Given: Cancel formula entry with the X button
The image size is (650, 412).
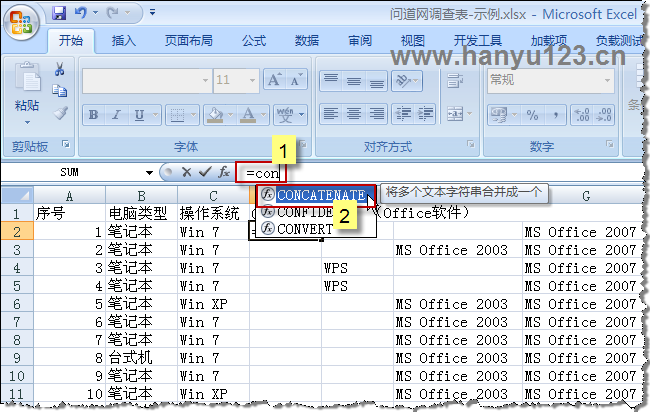Looking at the screenshot, I should pyautogui.click(x=187, y=172).
